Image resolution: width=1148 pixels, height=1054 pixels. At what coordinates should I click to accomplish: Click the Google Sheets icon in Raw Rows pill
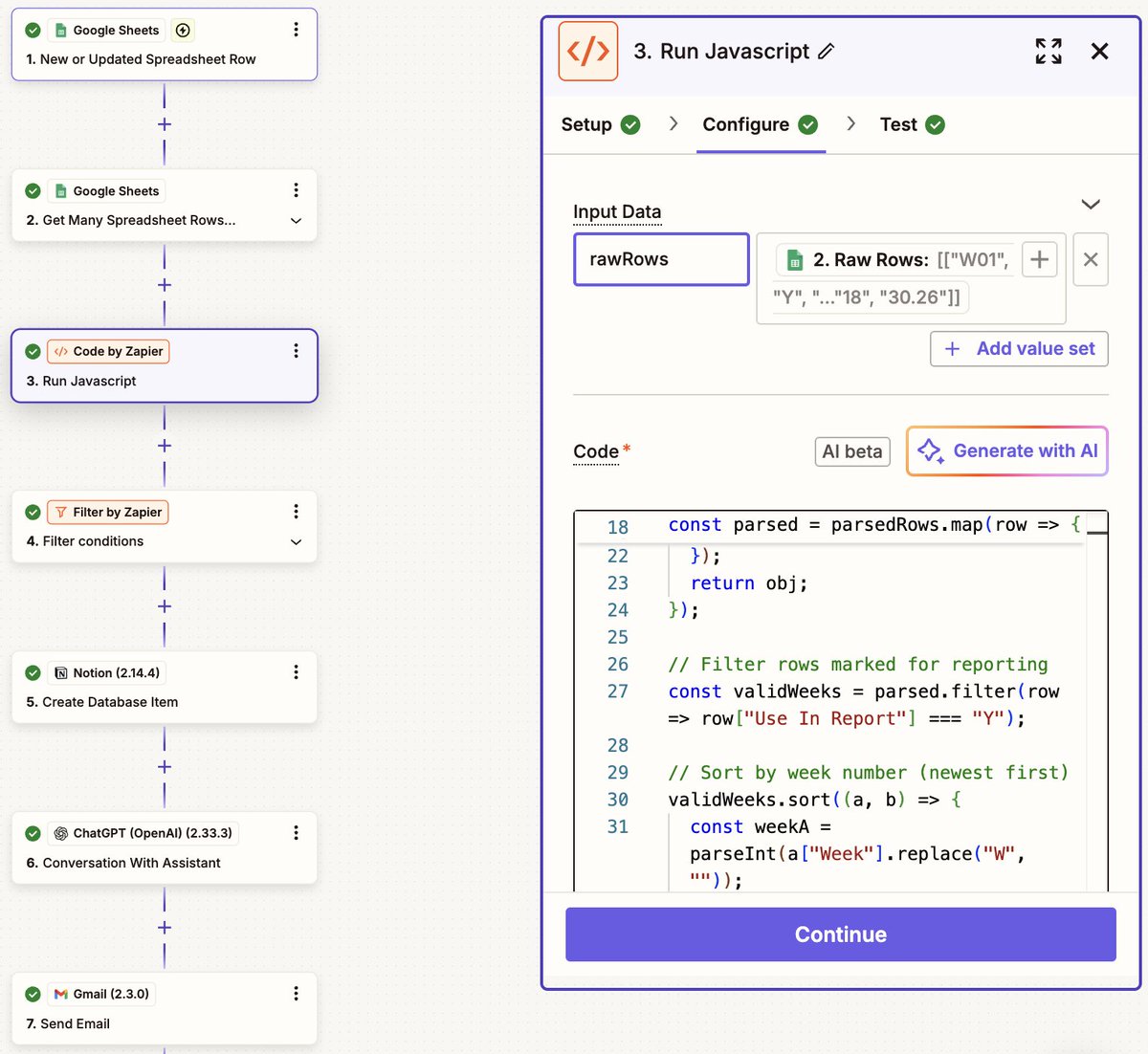point(794,260)
